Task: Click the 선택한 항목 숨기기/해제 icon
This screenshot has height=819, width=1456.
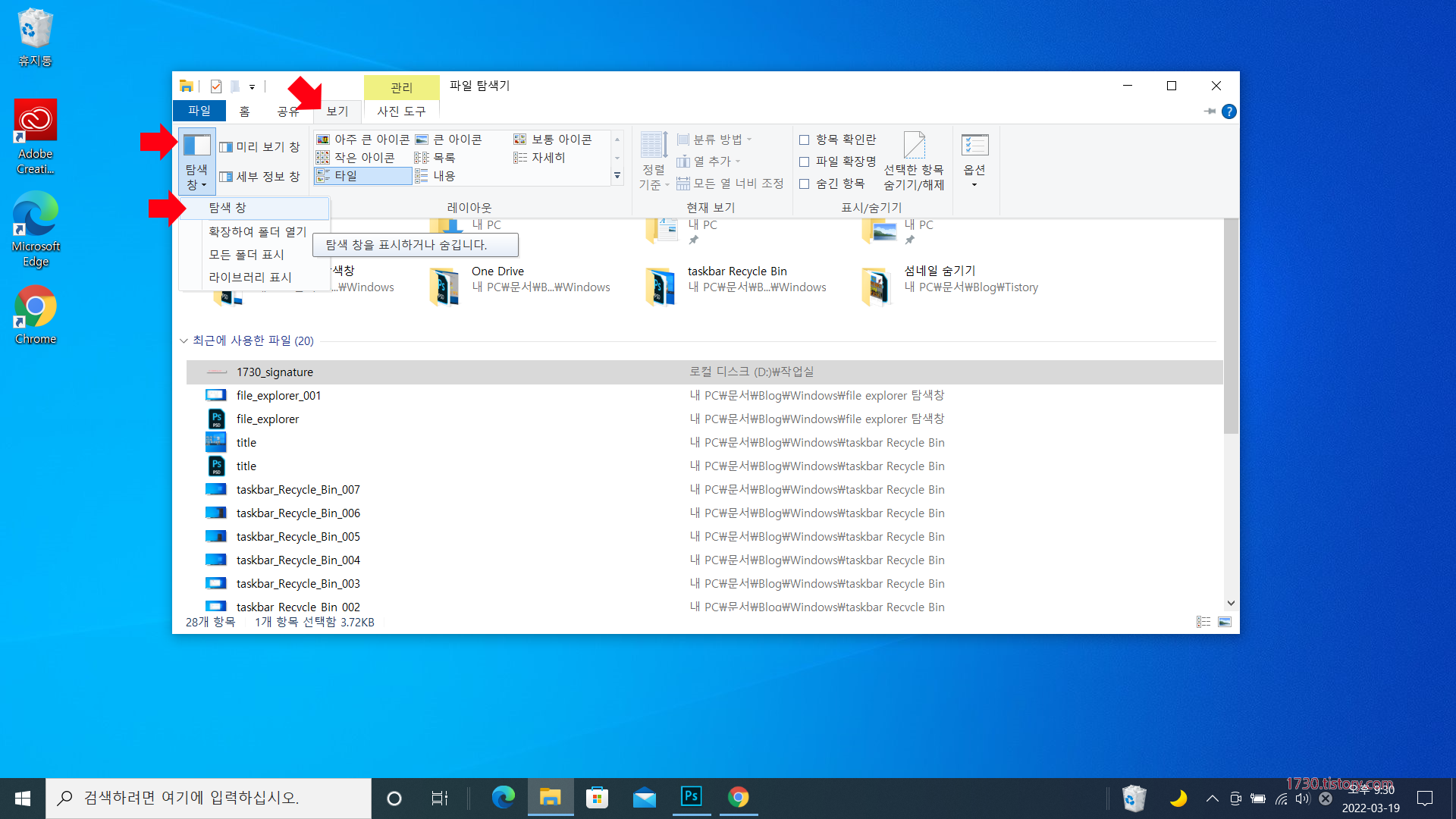Action: point(914,146)
